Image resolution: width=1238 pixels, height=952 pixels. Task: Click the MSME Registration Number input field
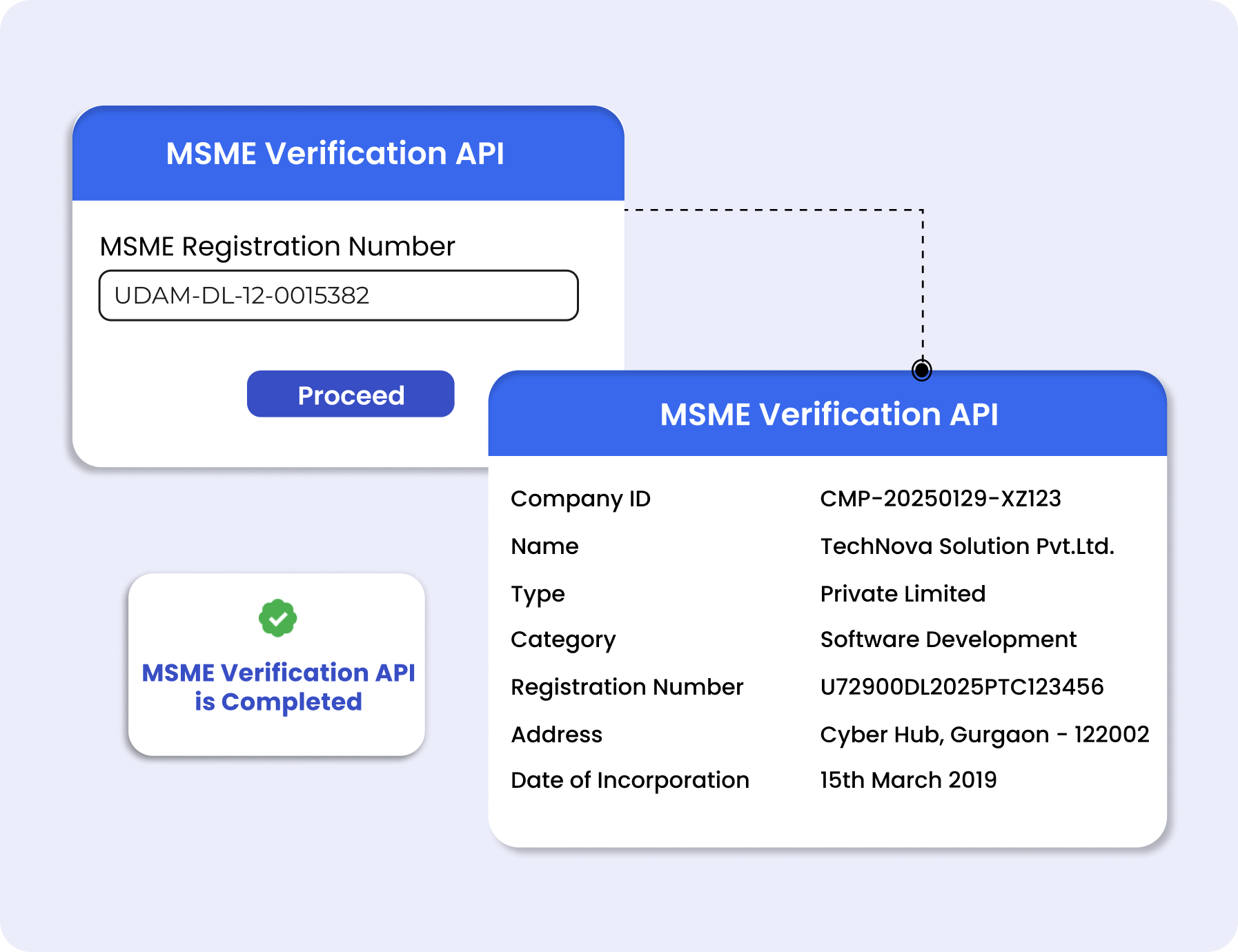[x=338, y=295]
